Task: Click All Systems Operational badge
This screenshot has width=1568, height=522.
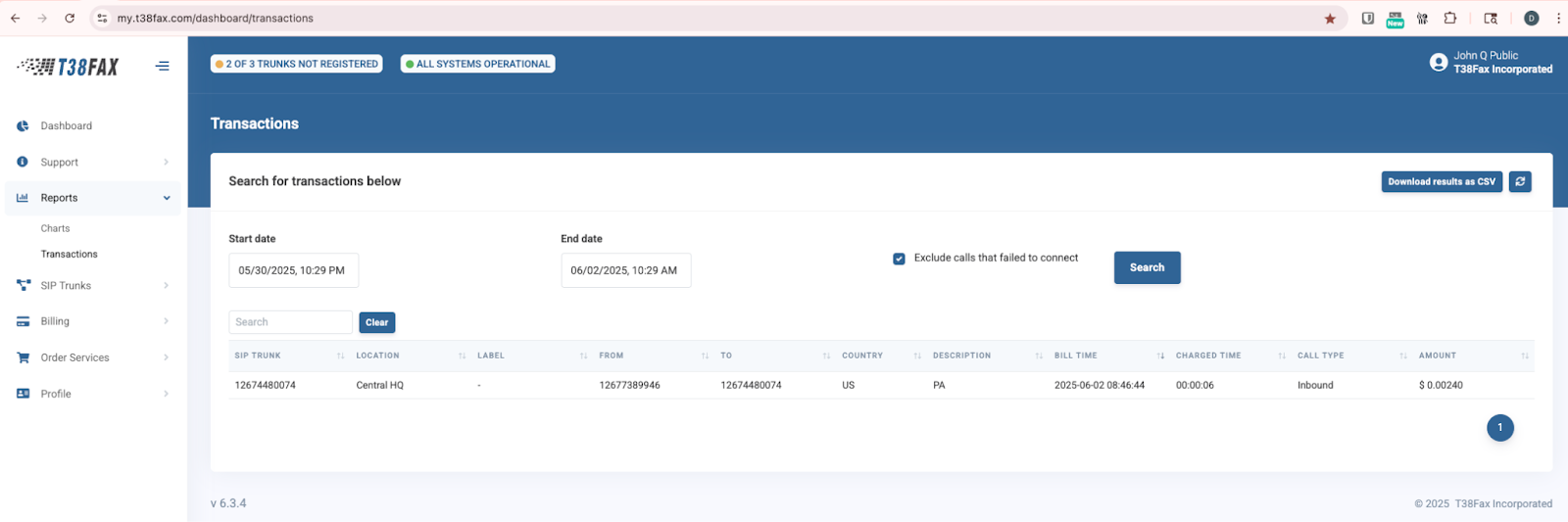Action: (477, 64)
